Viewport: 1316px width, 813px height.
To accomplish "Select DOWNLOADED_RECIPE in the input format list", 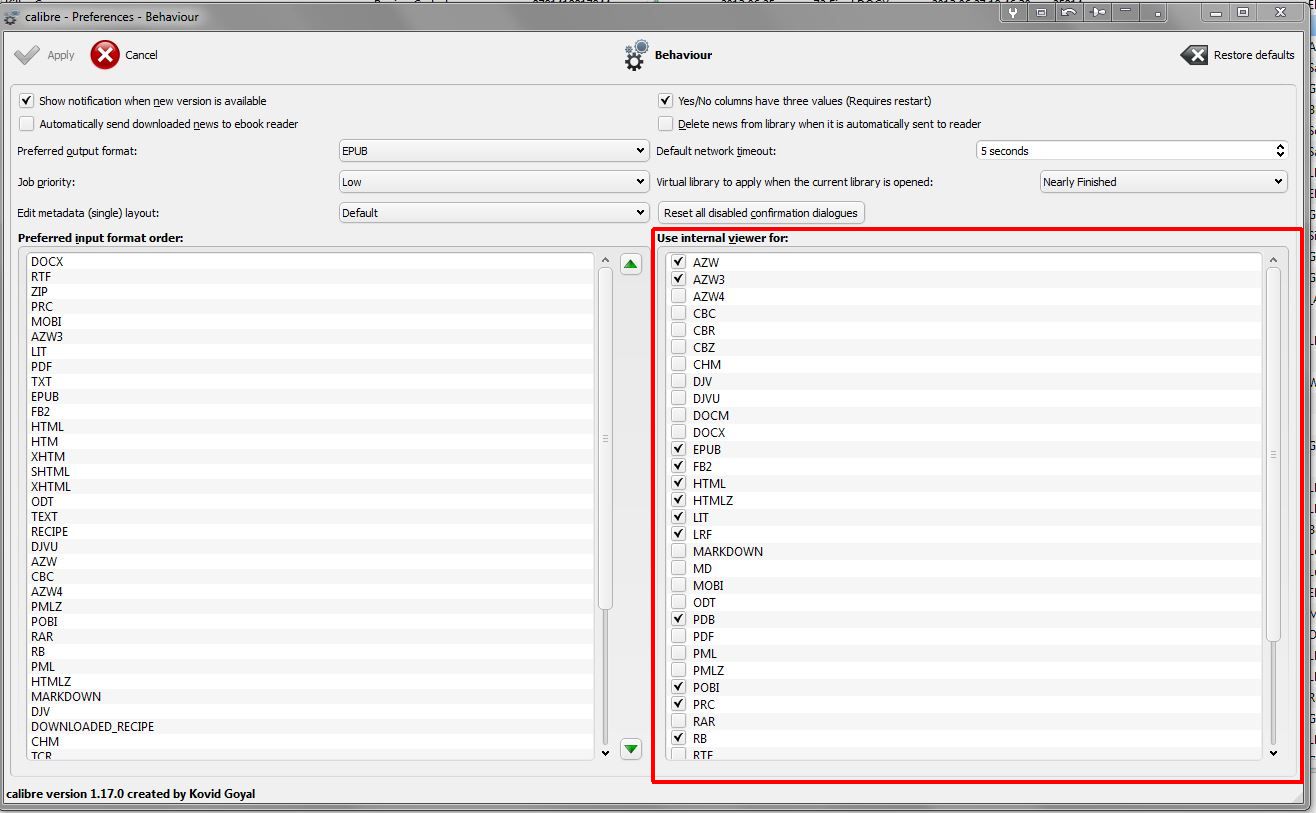I will (310, 727).
